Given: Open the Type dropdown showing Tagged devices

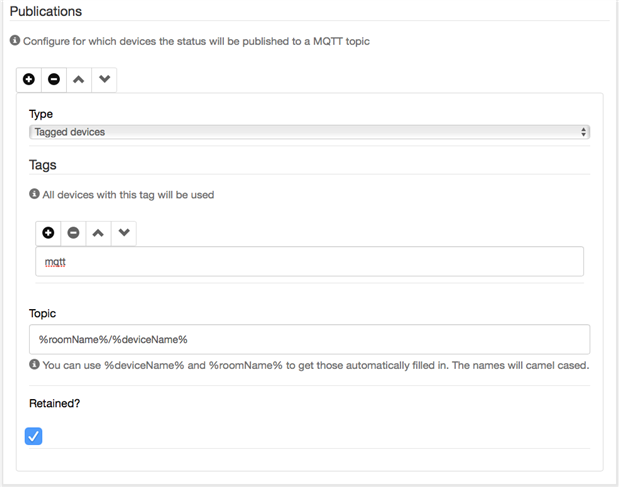Looking at the screenshot, I should [309, 131].
